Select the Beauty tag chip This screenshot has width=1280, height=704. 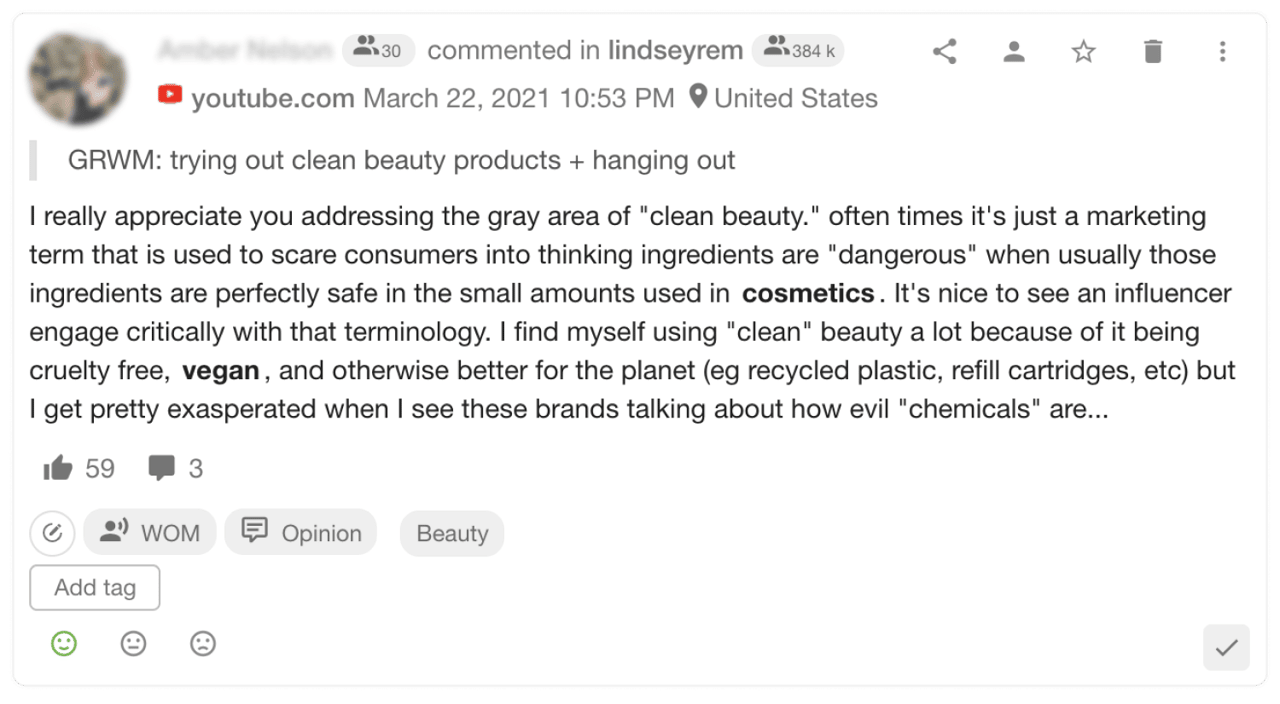(x=452, y=533)
